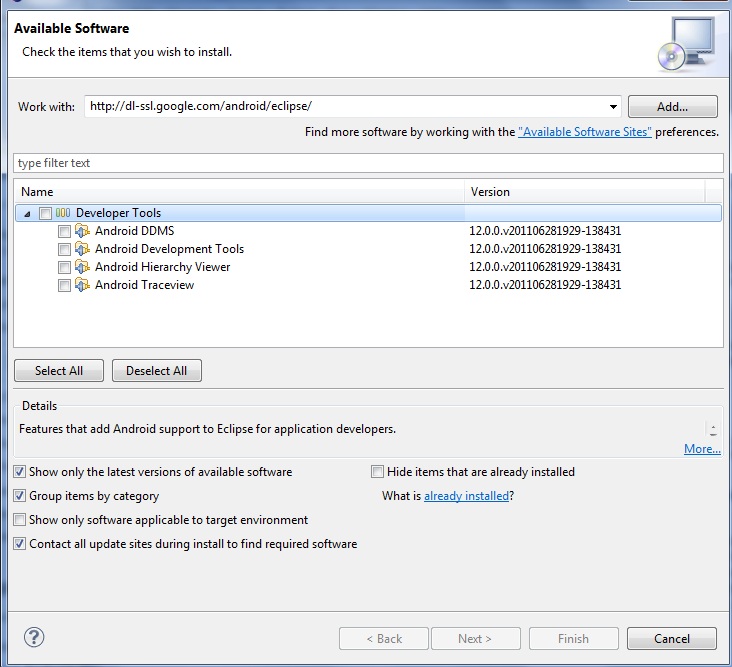The image size is (732, 667).
Task: Click the Next > button
Action: click(x=475, y=638)
